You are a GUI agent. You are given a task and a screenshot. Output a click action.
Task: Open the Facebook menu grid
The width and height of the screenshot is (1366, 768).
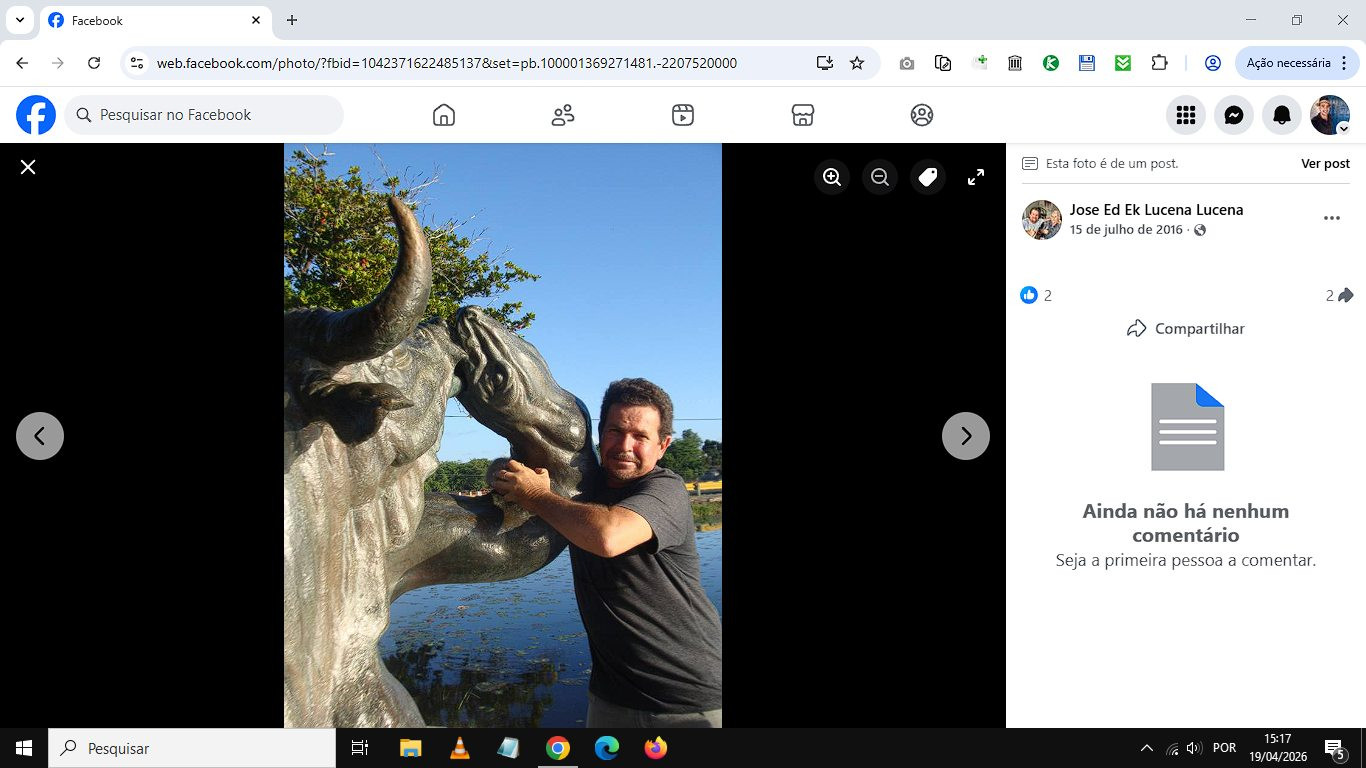pos(1186,115)
